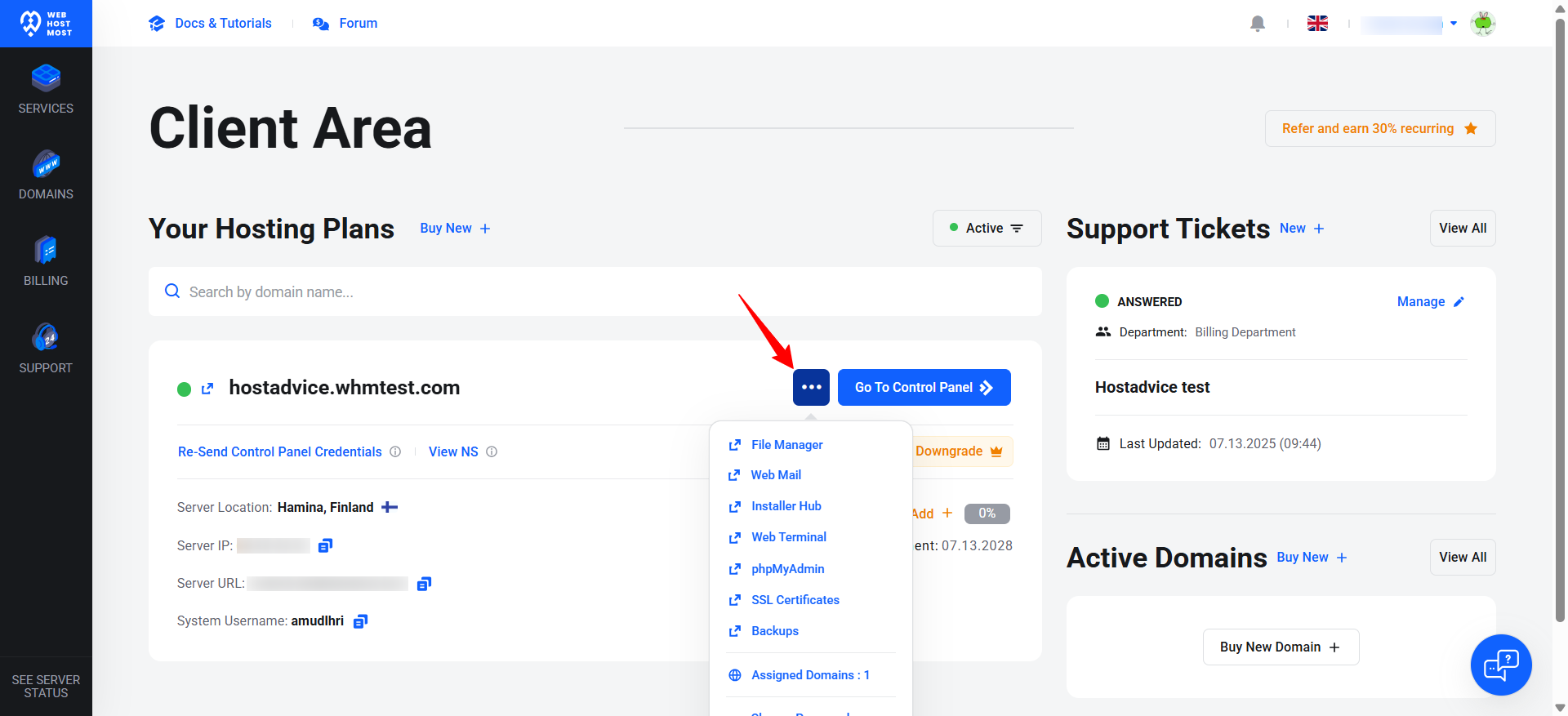Open the Hostadvice test ticket
Screen dimensions: 1568x716
(1152, 387)
